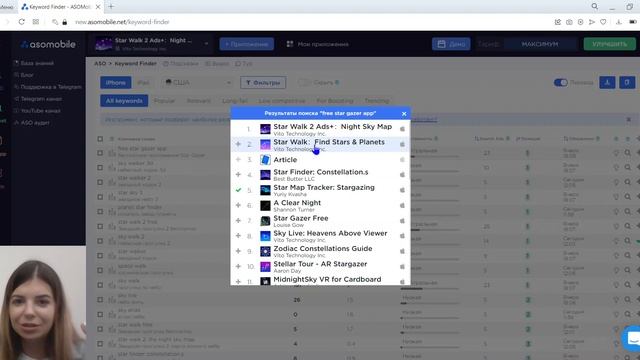
Task: Click the browser bookmark heart icon
Action: pyautogui.click(x=603, y=22)
